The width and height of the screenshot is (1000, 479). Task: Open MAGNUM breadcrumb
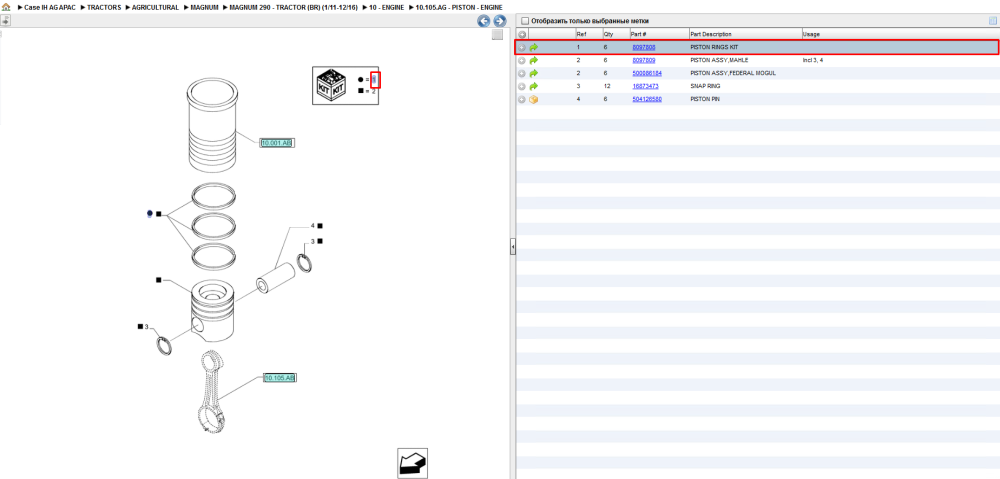point(204,8)
